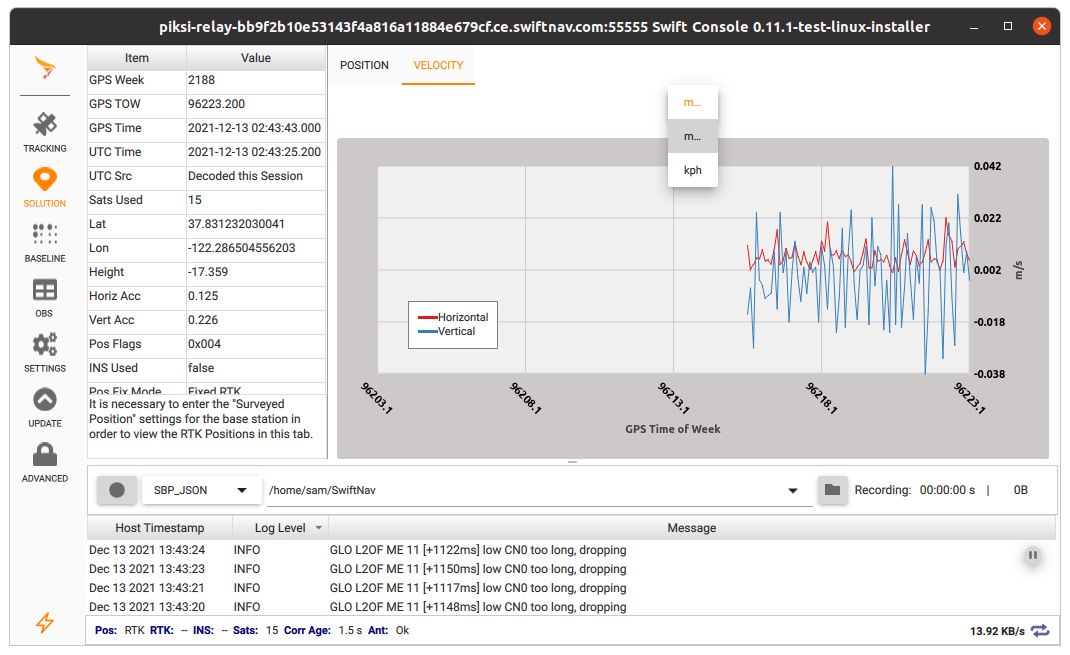Click the lightning bolt connection icon
Viewport: 1070px width, 655px height.
pyautogui.click(x=45, y=622)
